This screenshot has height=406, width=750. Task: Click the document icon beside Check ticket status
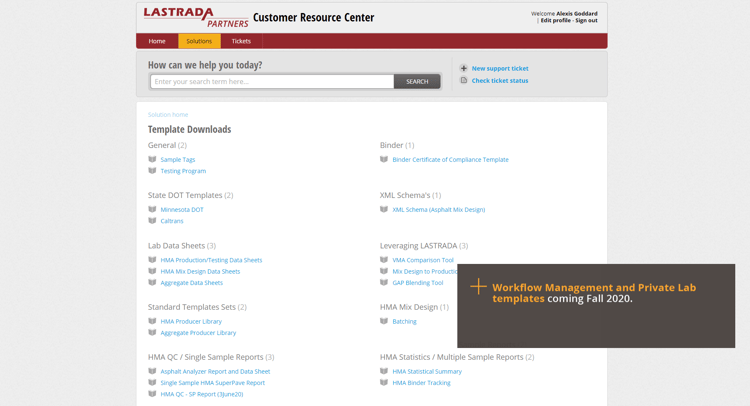pos(463,80)
